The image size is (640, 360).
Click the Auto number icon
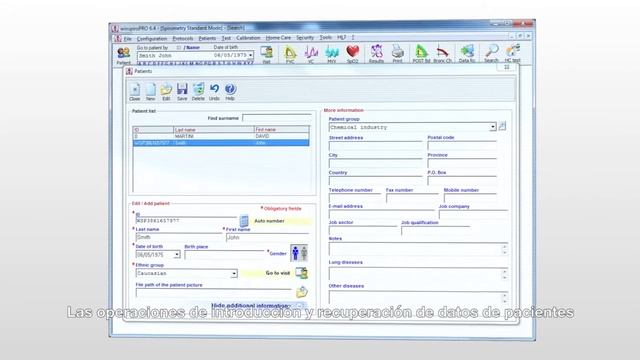[x=244, y=221]
